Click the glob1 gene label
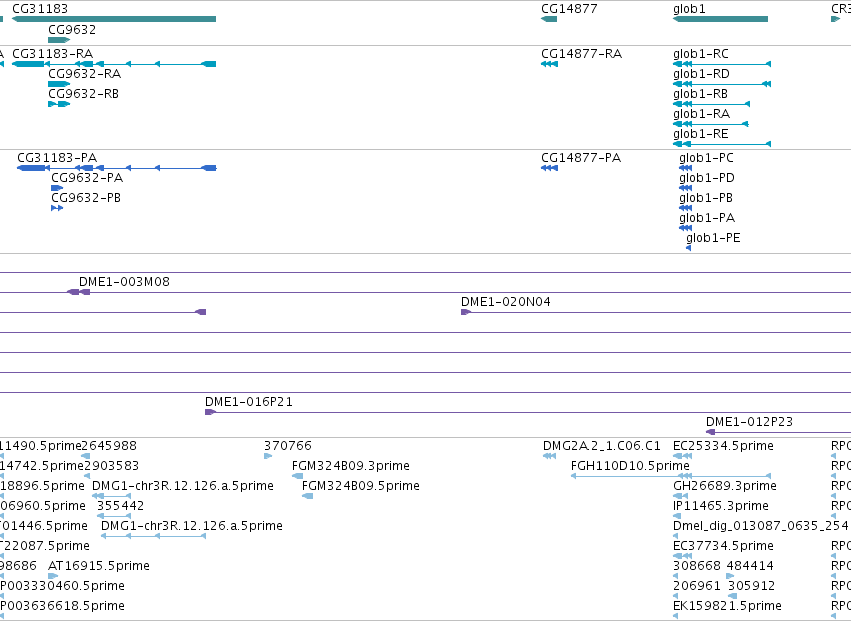The width and height of the screenshot is (851, 621). tap(689, 9)
